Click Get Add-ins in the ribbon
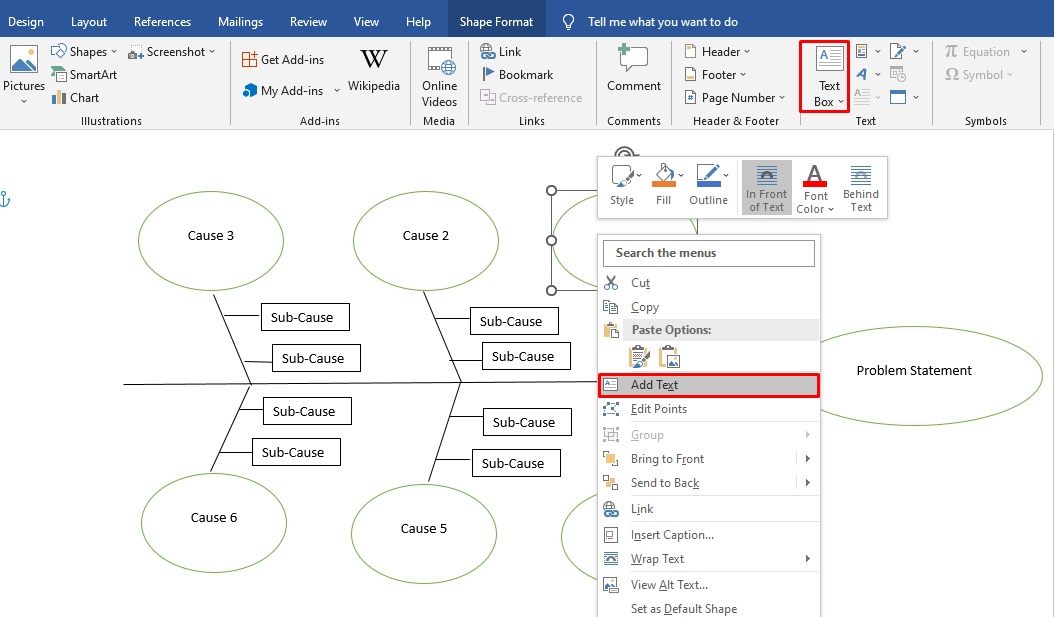 click(283, 60)
